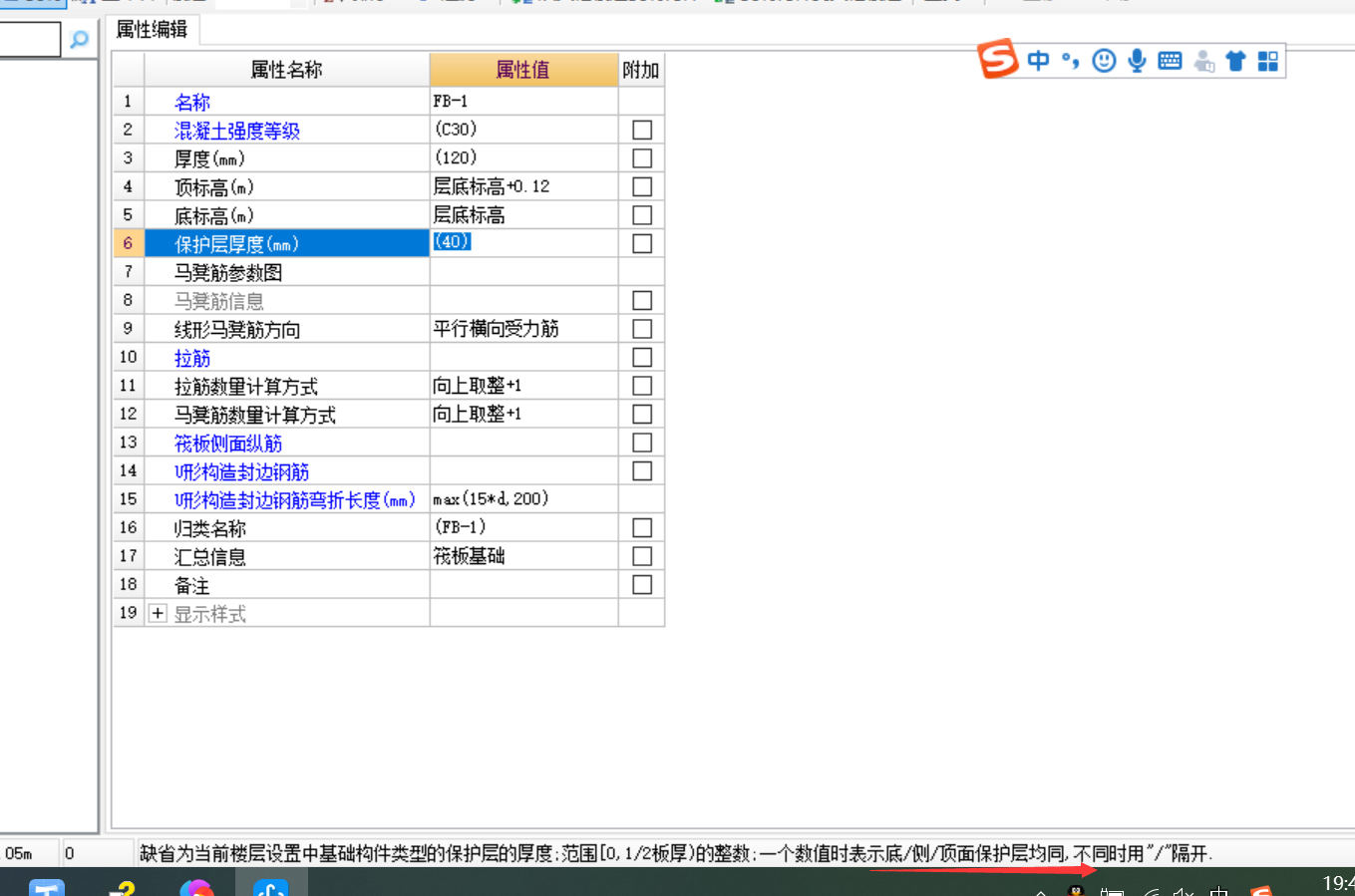This screenshot has width=1355, height=896.
Task: Click the empty 备注 value cell
Action: click(x=523, y=584)
